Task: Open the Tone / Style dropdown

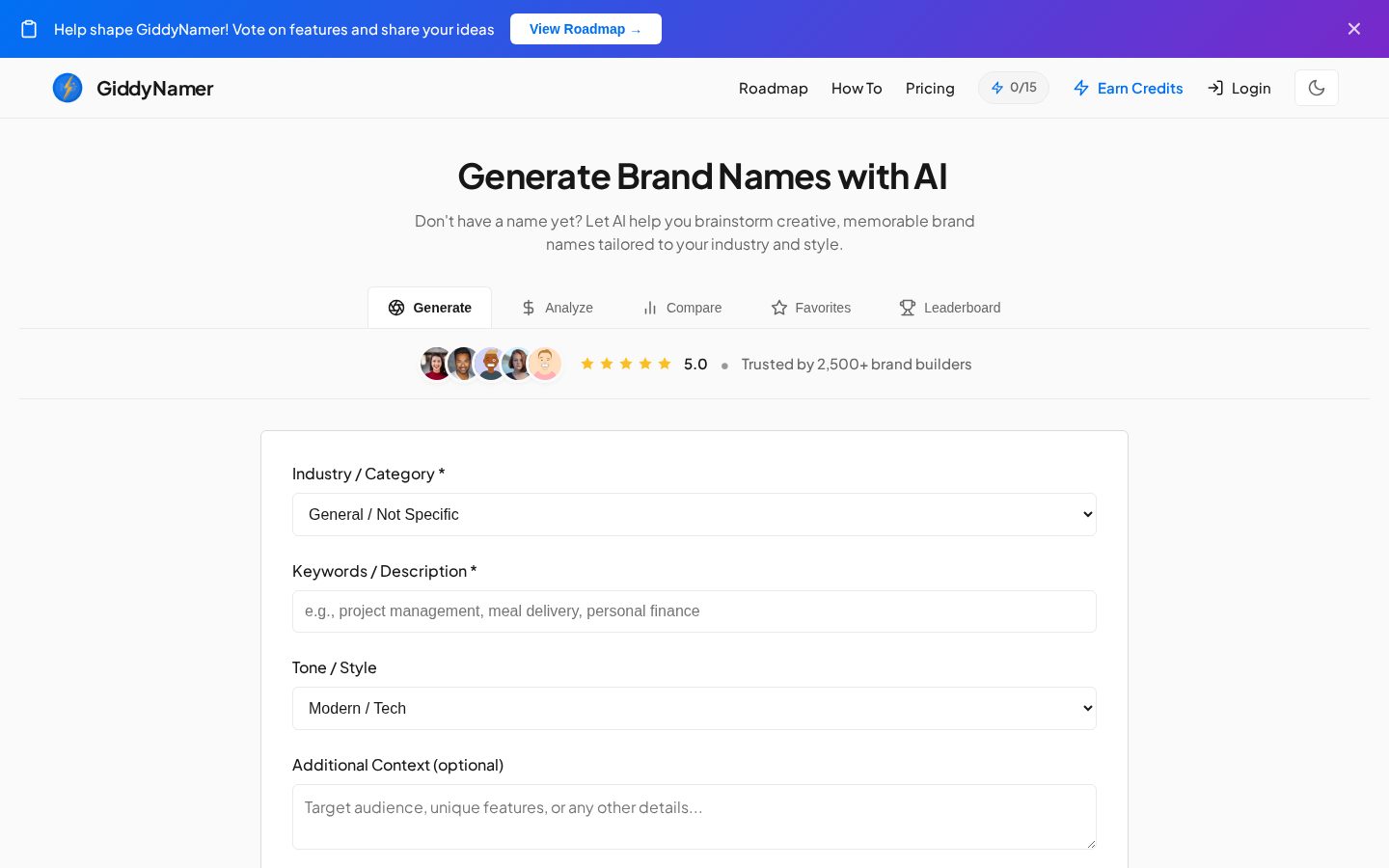Action: 694,708
